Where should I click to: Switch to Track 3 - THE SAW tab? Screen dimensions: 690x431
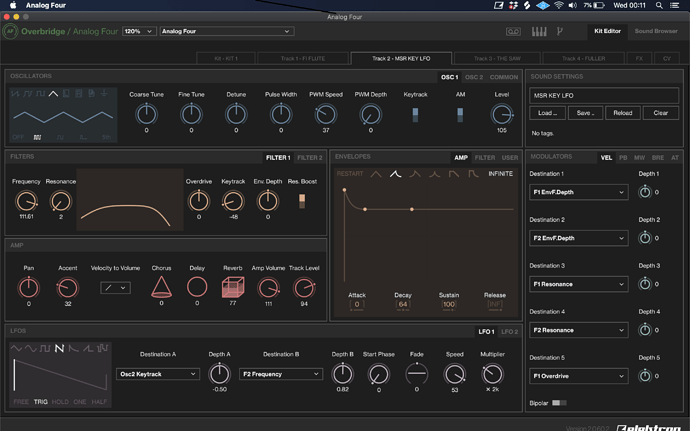(497, 58)
